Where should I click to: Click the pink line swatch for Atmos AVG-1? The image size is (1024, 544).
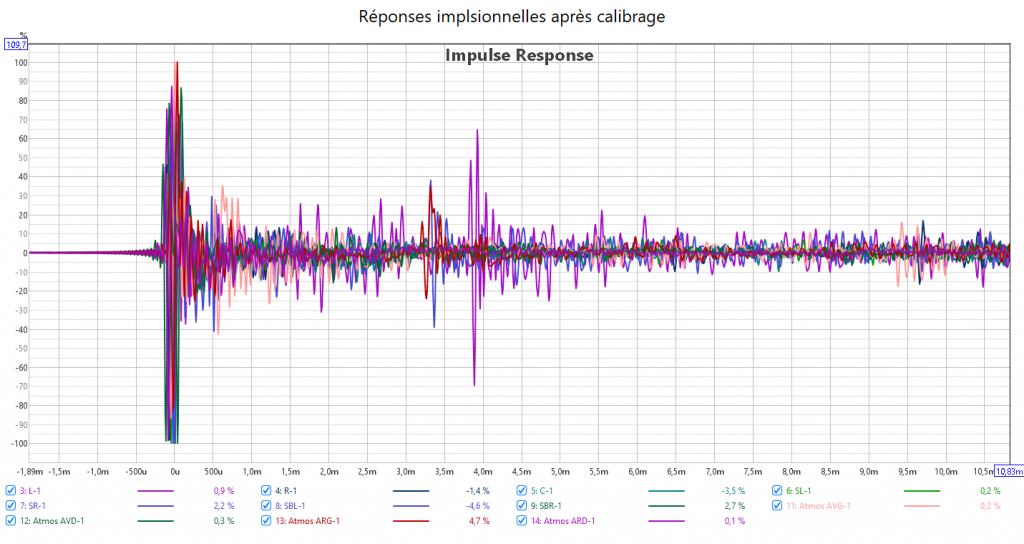923,507
